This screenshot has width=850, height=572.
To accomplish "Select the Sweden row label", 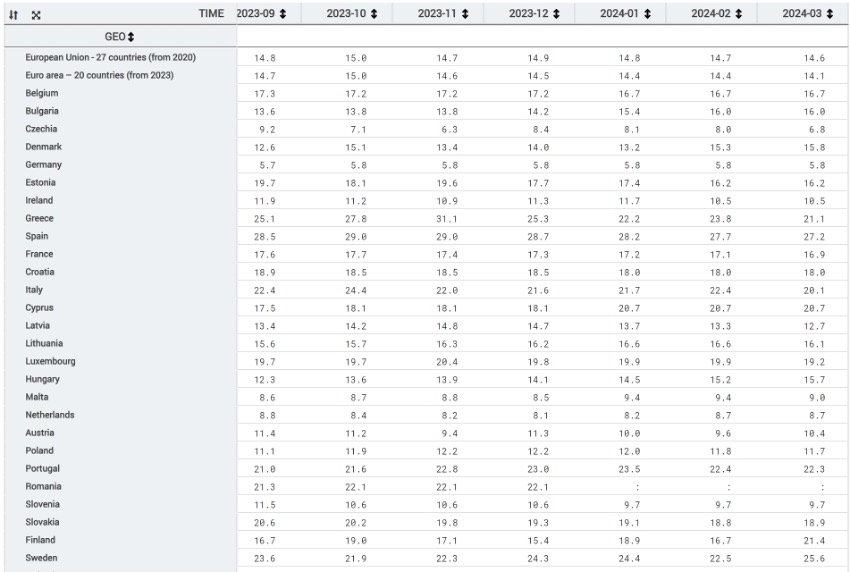I will tap(42, 558).
